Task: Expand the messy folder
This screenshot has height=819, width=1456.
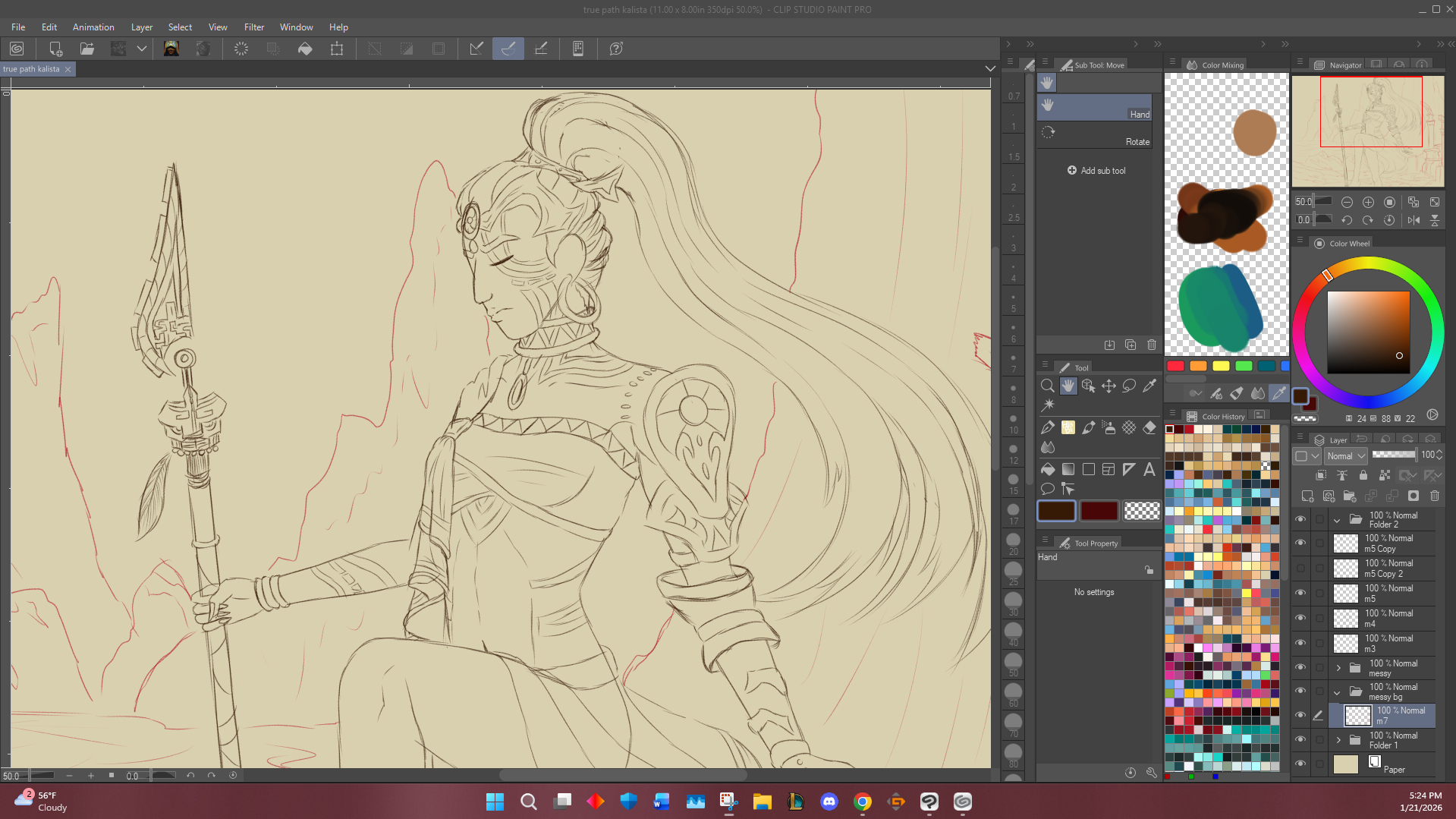Action: 1338,668
